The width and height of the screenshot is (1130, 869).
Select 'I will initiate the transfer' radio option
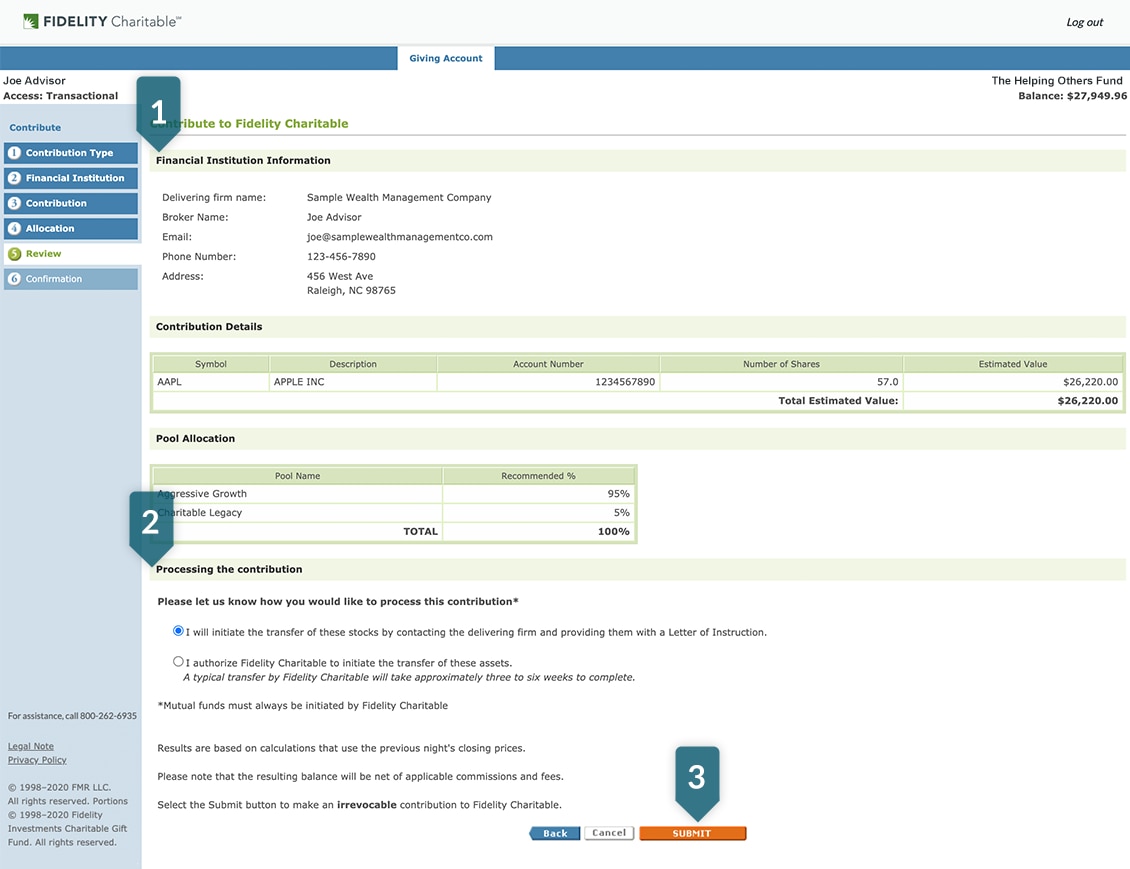point(178,630)
